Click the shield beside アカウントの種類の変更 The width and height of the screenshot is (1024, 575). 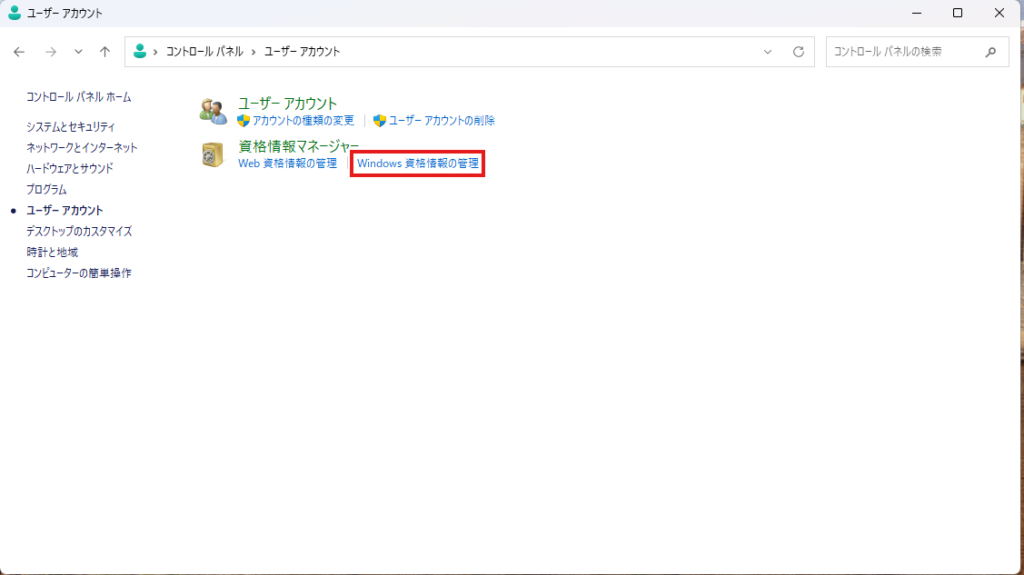[244, 120]
